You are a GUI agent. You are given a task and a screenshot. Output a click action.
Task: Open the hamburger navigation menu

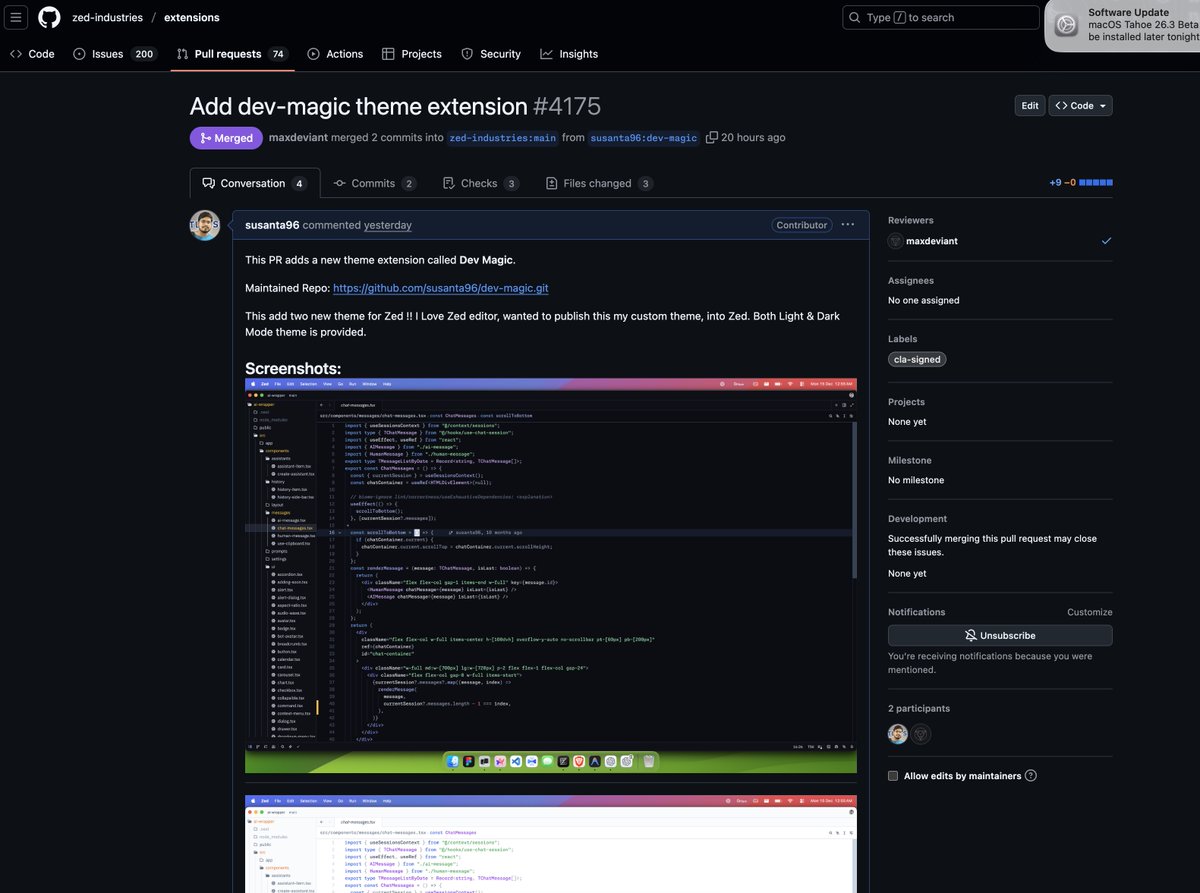17,18
